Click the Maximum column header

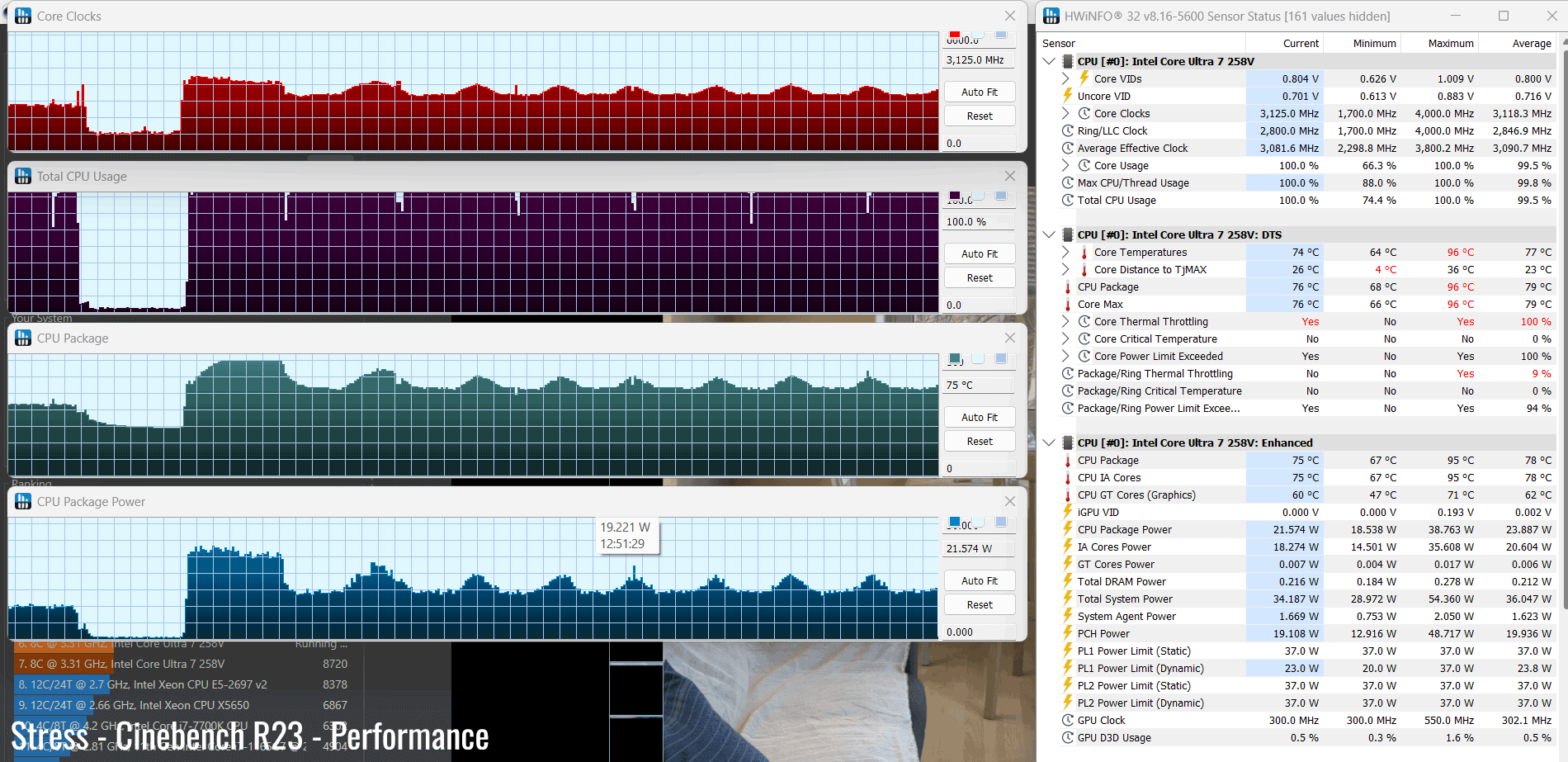pos(1439,43)
